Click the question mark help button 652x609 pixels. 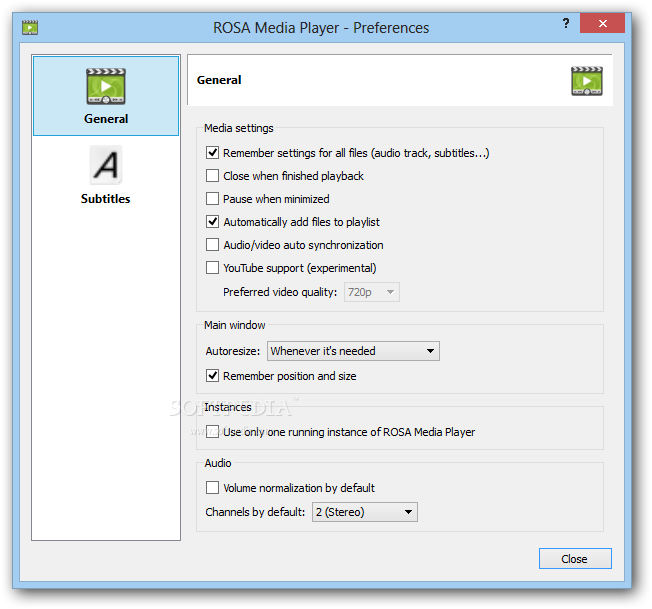[566, 23]
